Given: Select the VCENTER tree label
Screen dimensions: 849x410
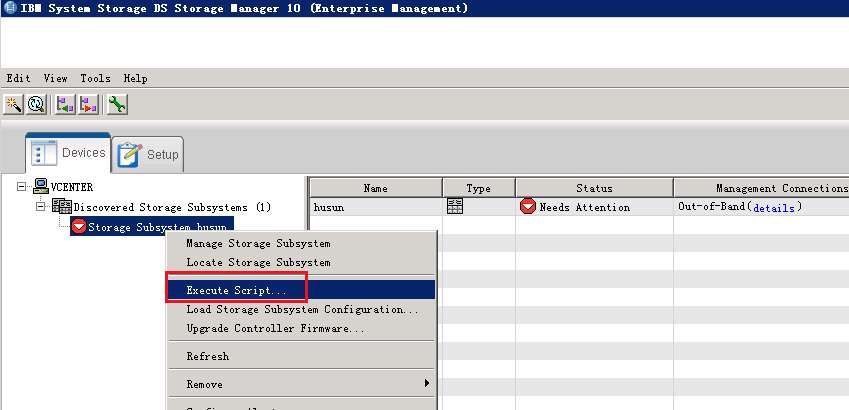Looking at the screenshot, I should click(x=72, y=187).
